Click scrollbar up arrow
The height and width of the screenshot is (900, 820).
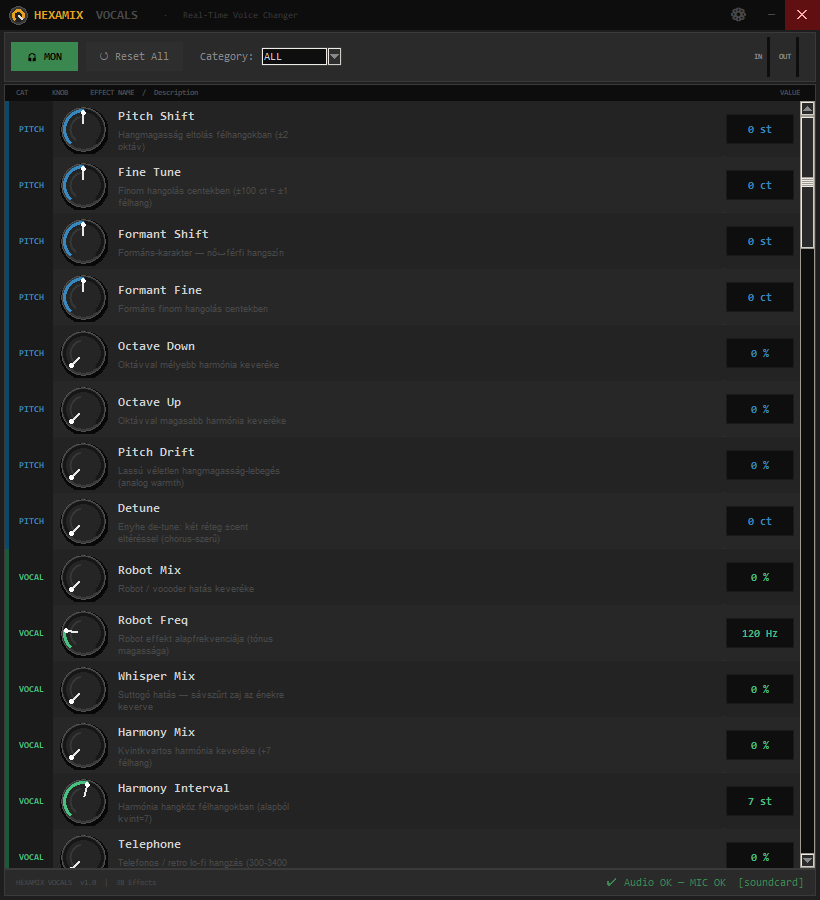(807, 108)
